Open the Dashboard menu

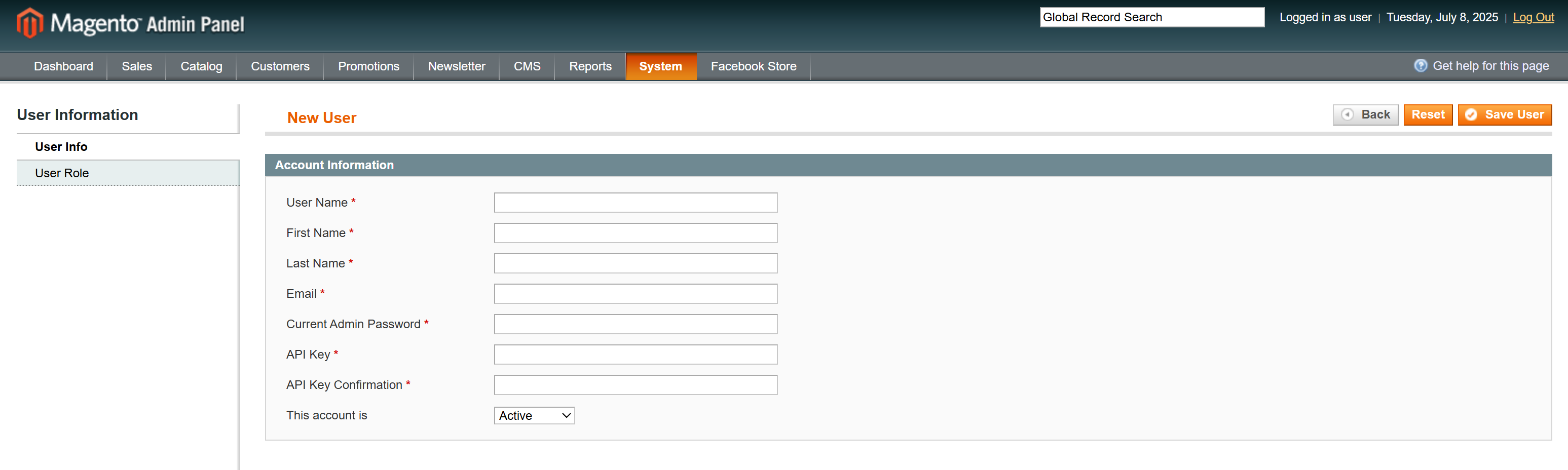(63, 66)
